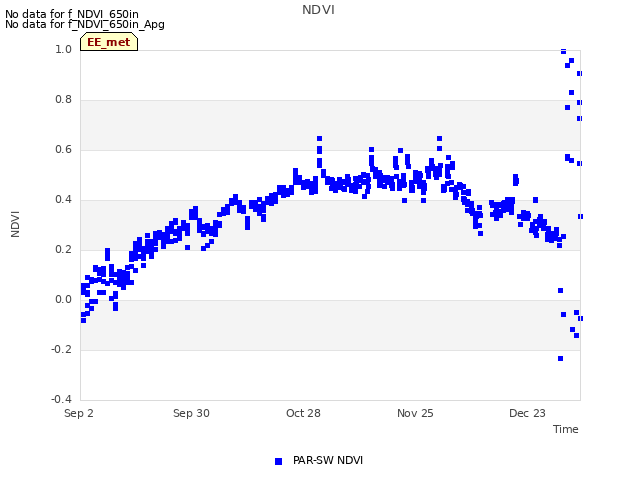
Task: Click the Sep 2 x-axis label
Action: tap(79, 413)
